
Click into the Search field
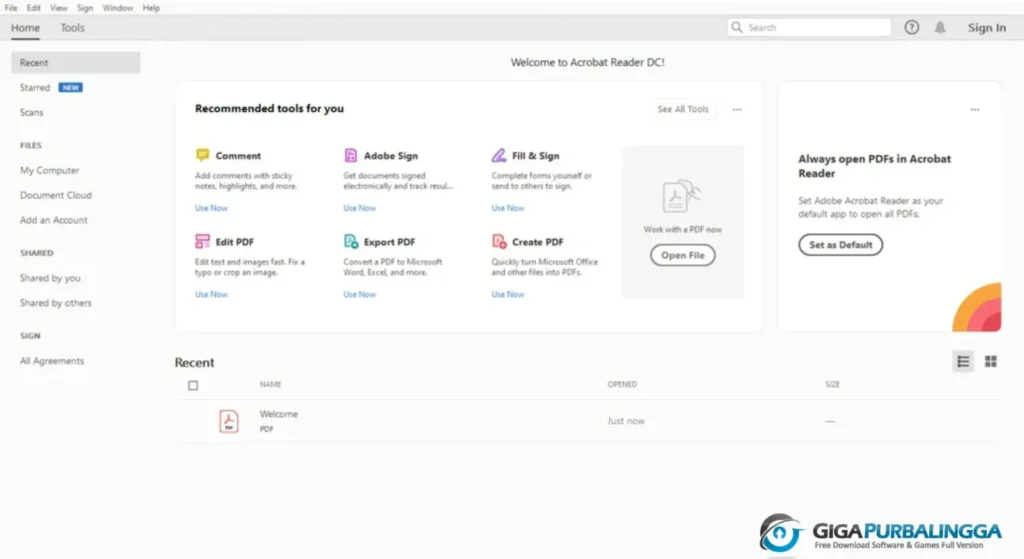pos(809,27)
